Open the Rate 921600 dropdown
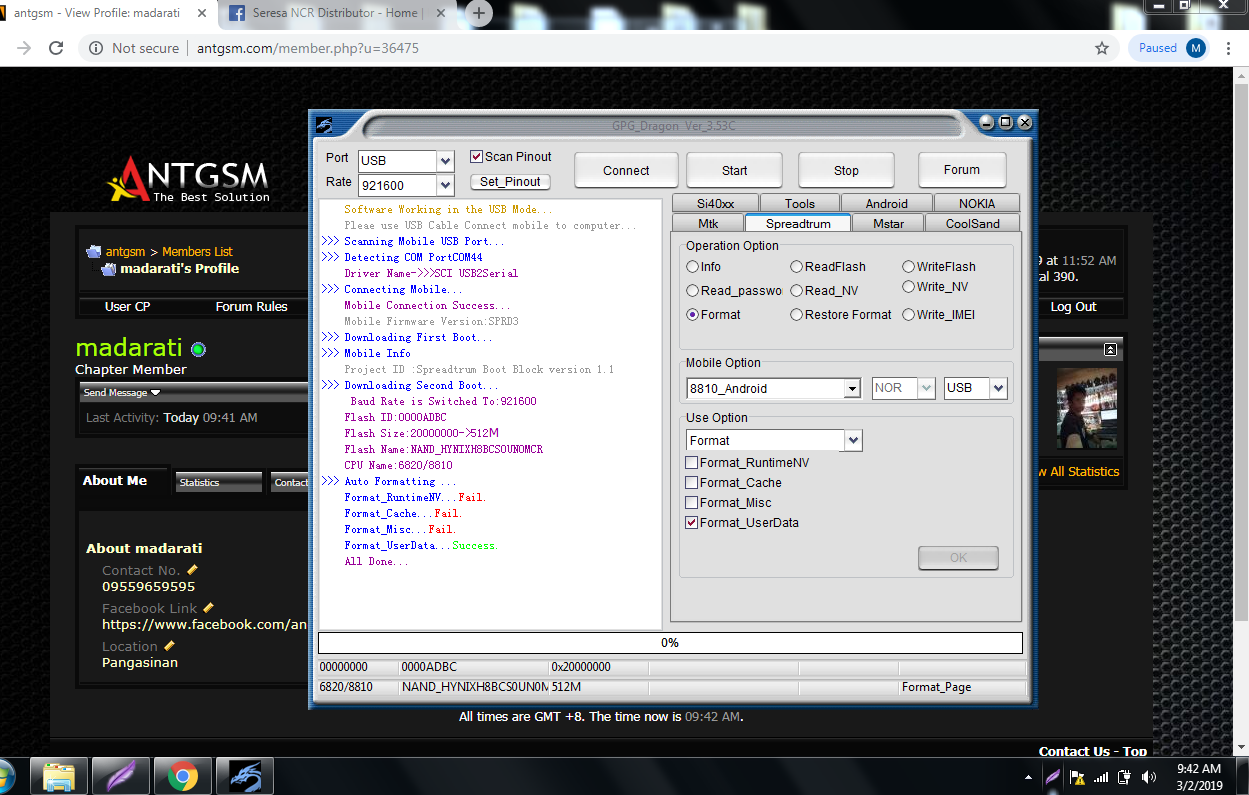This screenshot has width=1249, height=795. click(x=446, y=185)
